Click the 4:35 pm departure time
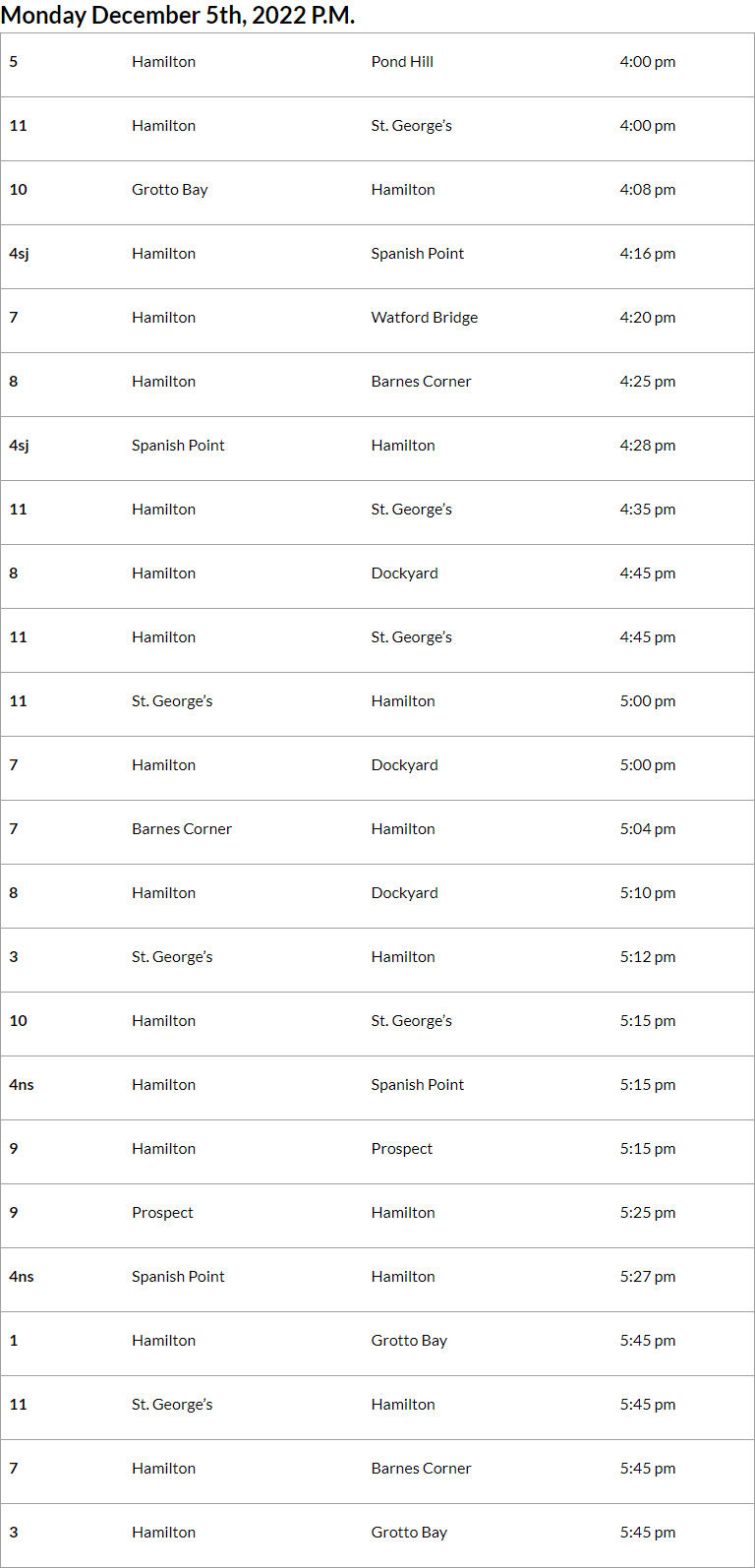 pos(647,510)
